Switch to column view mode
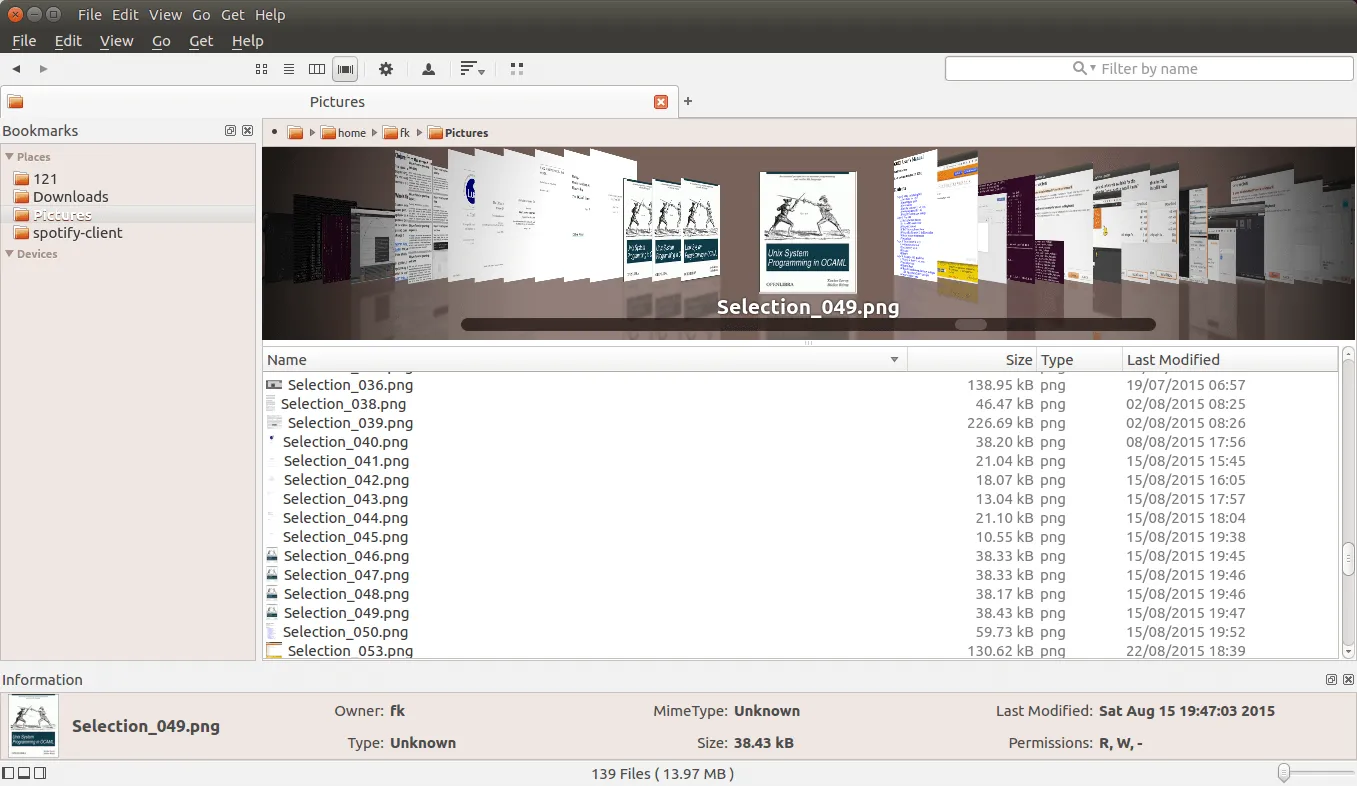Image resolution: width=1357 pixels, height=786 pixels. (x=317, y=69)
